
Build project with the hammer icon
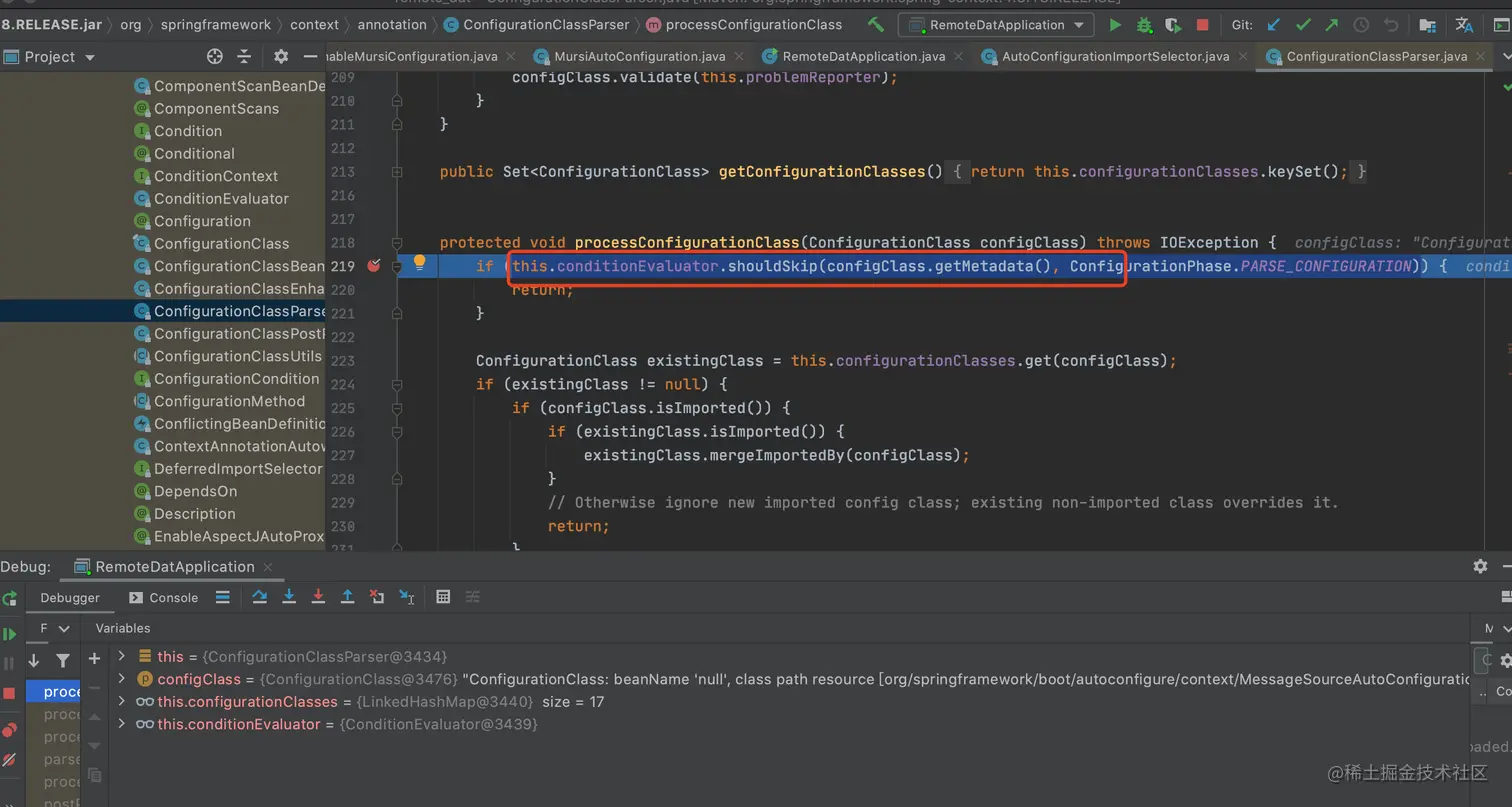[x=876, y=24]
